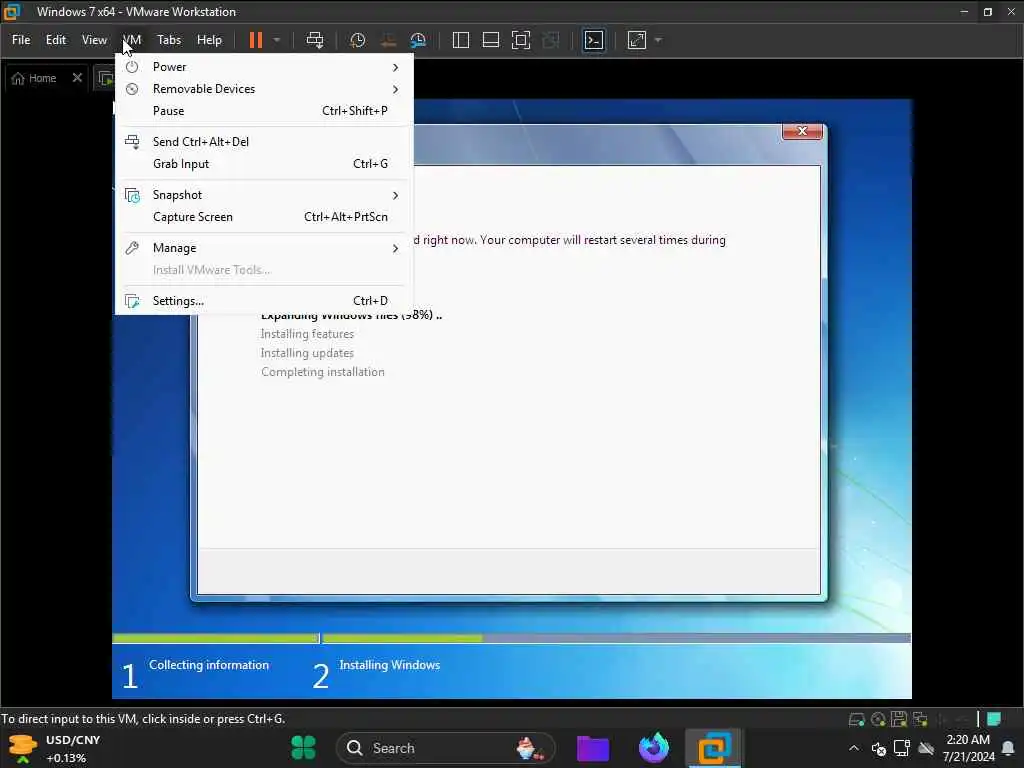The width and height of the screenshot is (1024, 768).
Task: Click the Manage submenu chevron arrow
Action: tap(395, 249)
